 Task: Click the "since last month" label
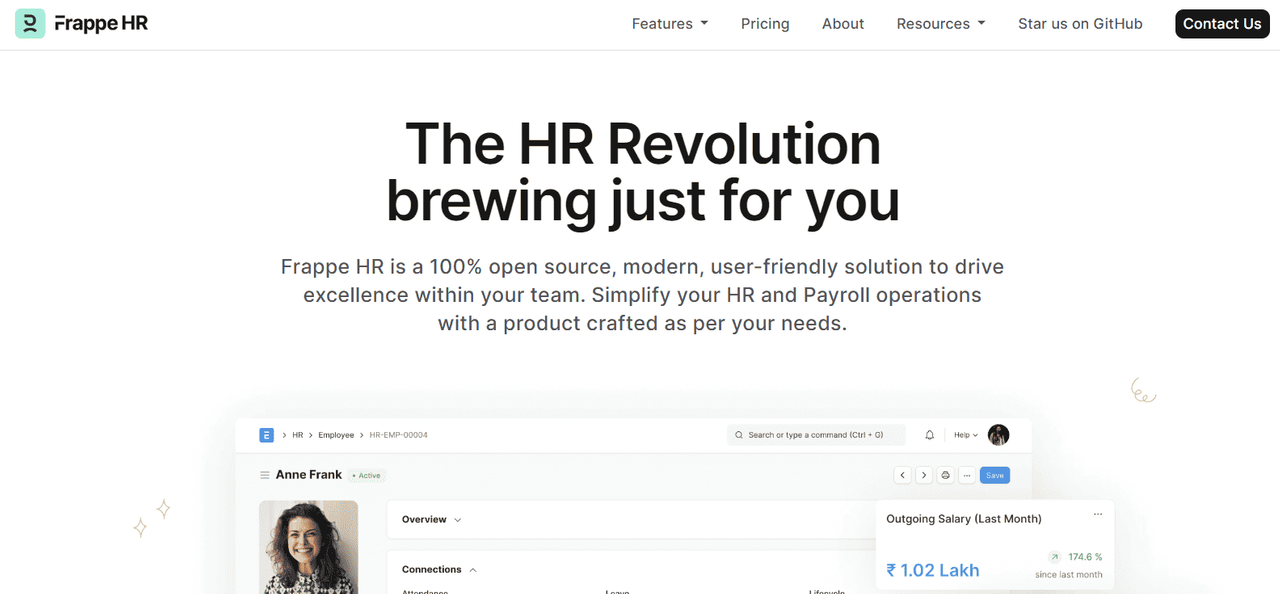[x=1069, y=575]
